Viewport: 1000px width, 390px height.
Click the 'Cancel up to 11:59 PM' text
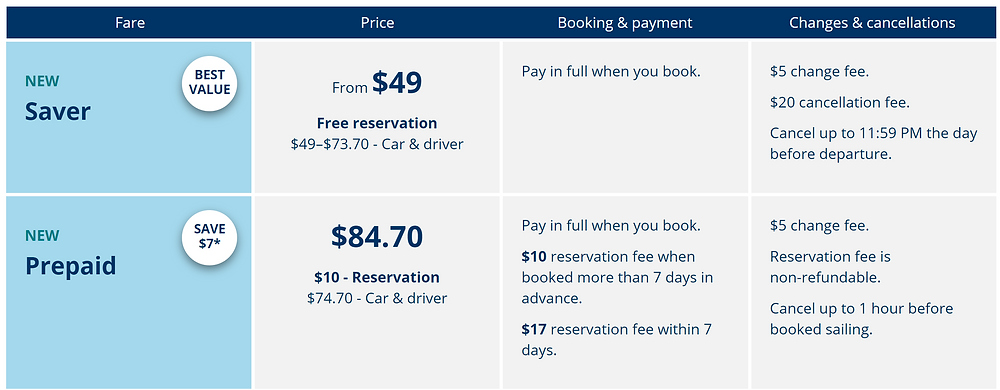pos(873,144)
